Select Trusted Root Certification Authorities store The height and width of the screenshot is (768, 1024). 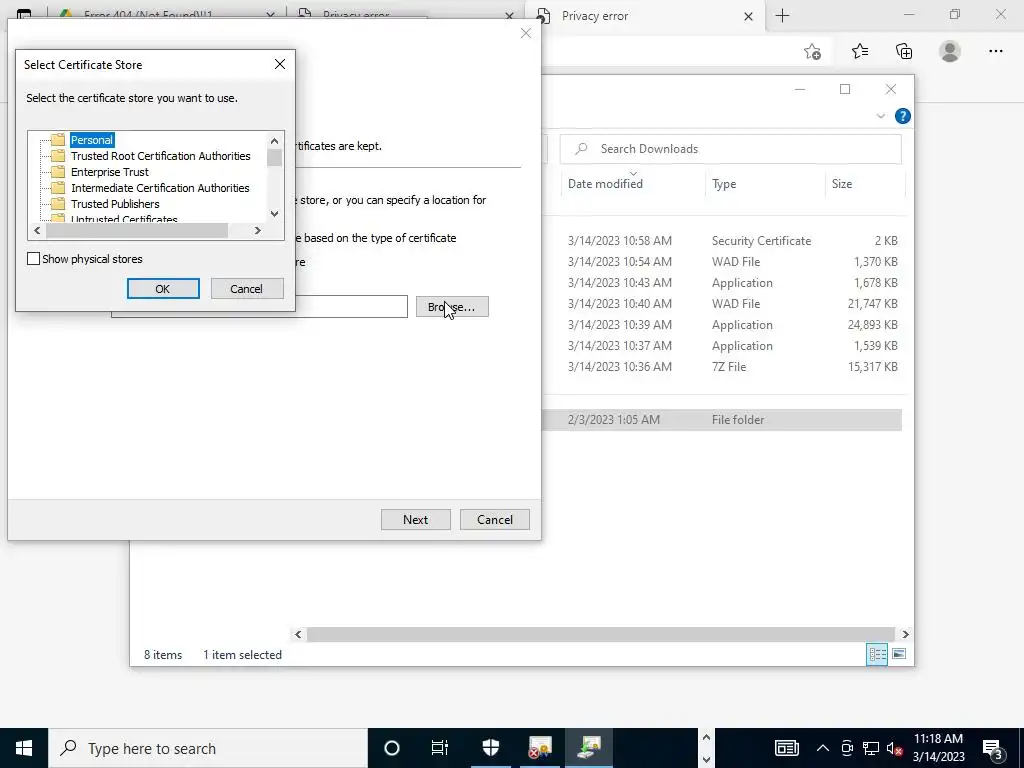161,156
